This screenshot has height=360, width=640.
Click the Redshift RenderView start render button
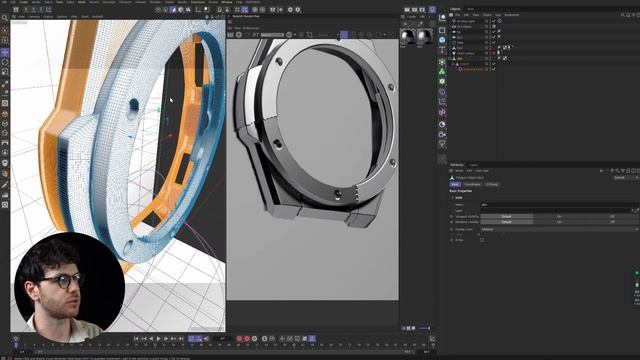[239, 35]
